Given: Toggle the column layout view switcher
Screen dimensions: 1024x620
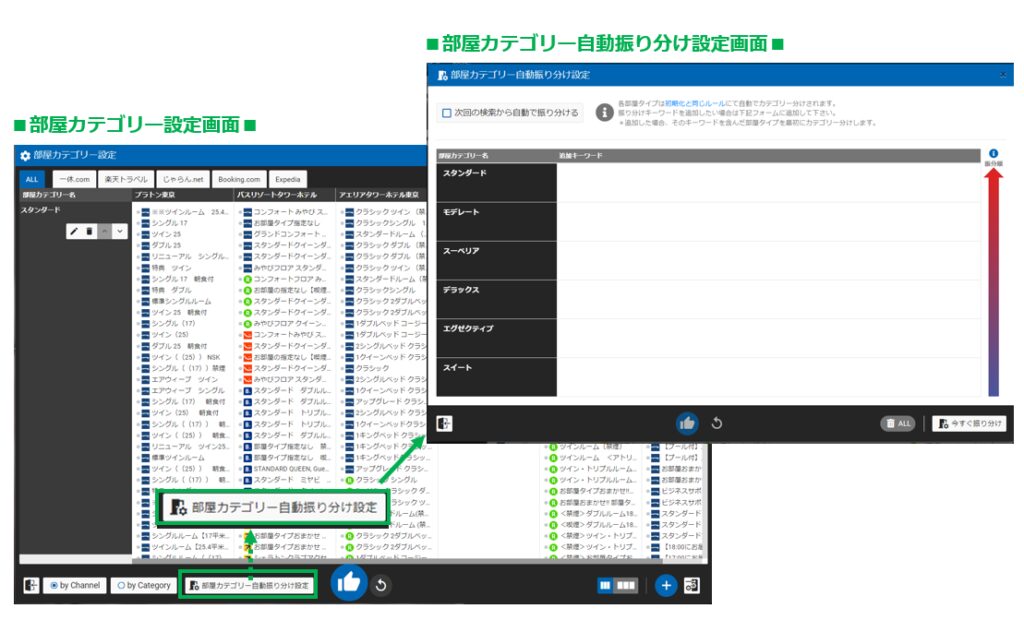Looking at the screenshot, I should [x=617, y=585].
